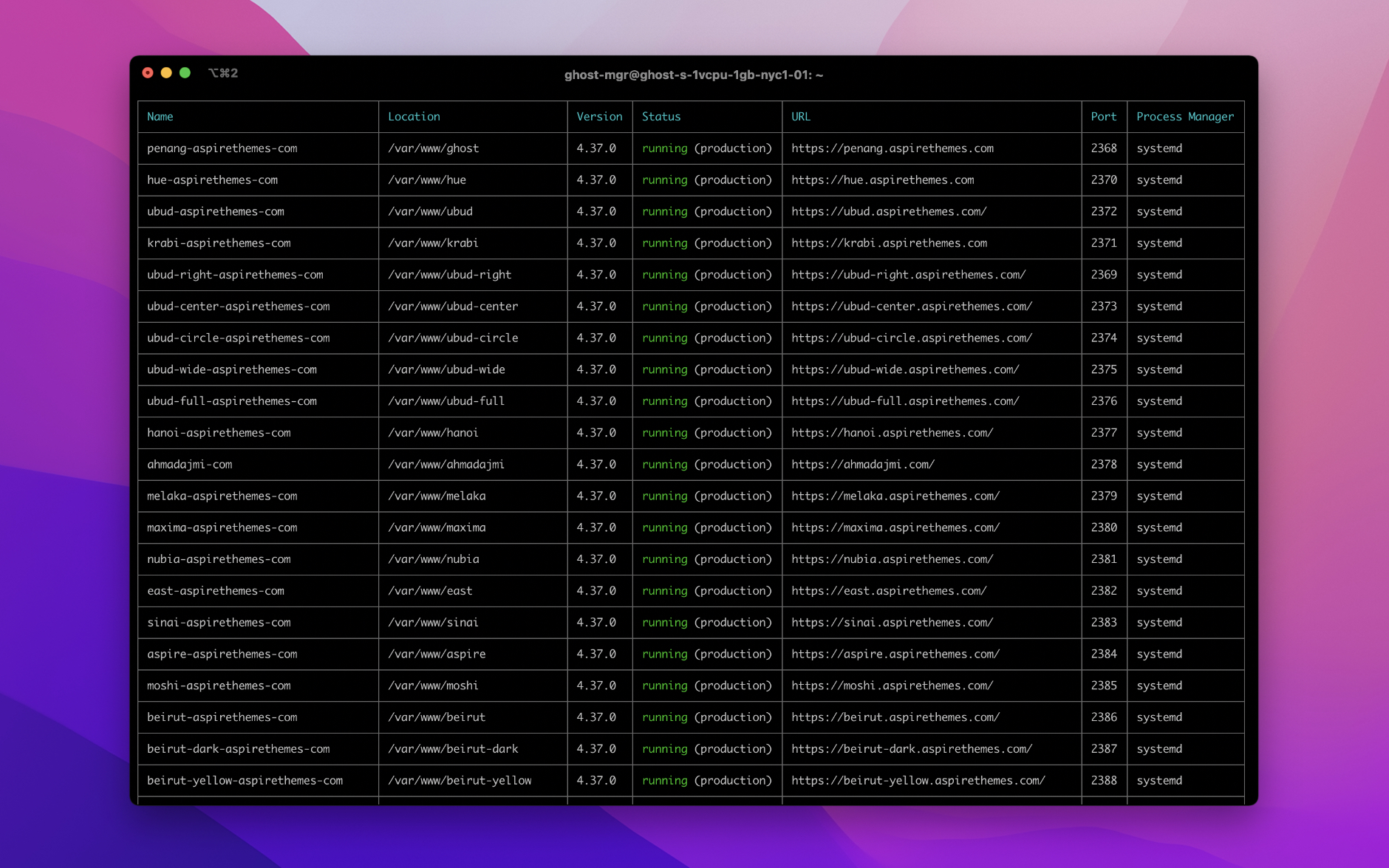The height and width of the screenshot is (868, 1389).
Task: Click the location /var/www/beirut-dark
Action: point(453,749)
